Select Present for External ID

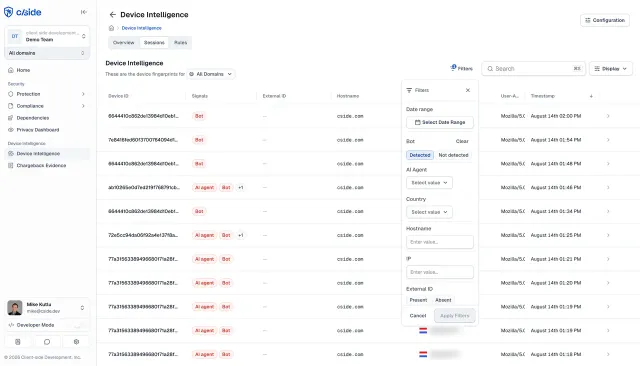(418, 300)
